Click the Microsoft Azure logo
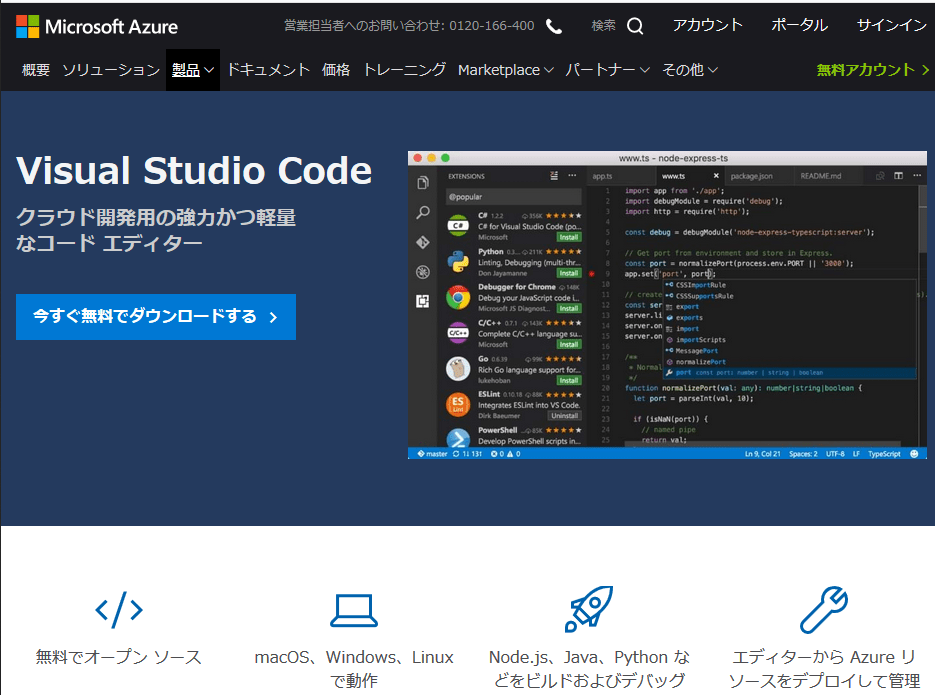 coord(97,27)
